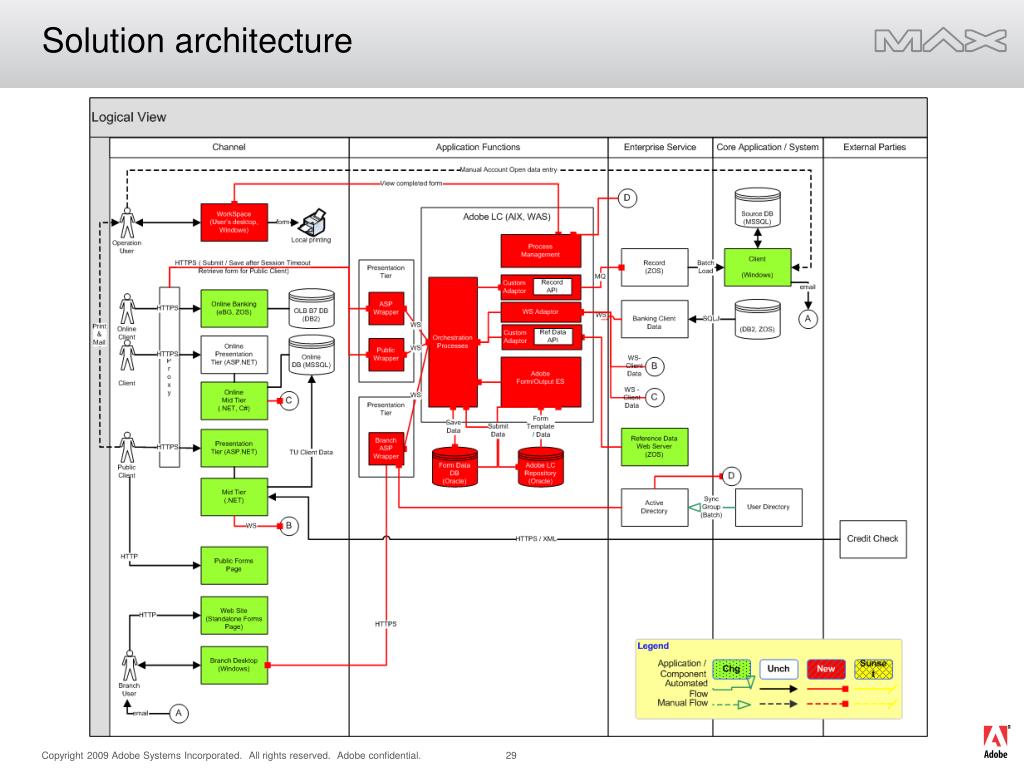Click the WS Adaptor box

[541, 312]
